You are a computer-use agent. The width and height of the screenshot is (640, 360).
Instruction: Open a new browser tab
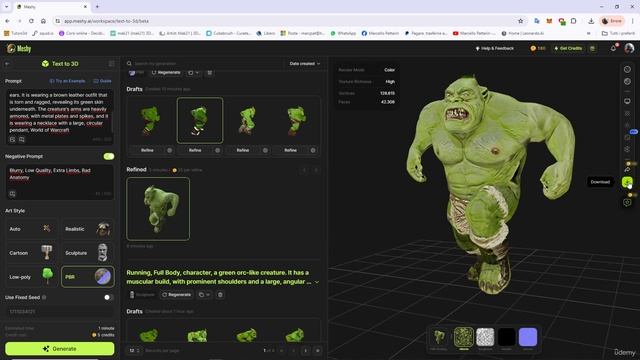(97, 7)
